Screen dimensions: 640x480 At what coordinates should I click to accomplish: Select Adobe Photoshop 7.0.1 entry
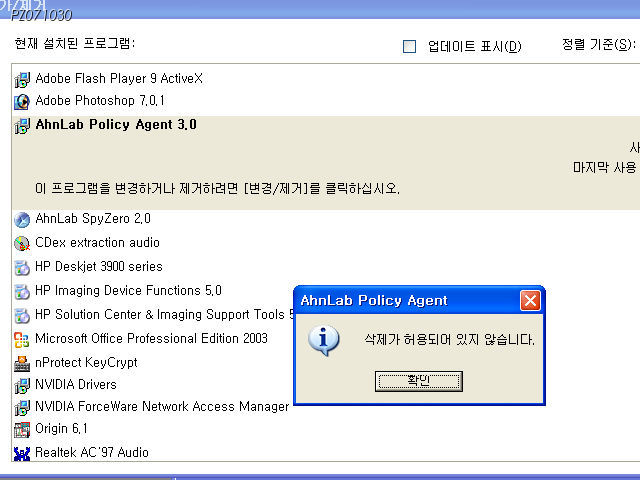(x=100, y=100)
